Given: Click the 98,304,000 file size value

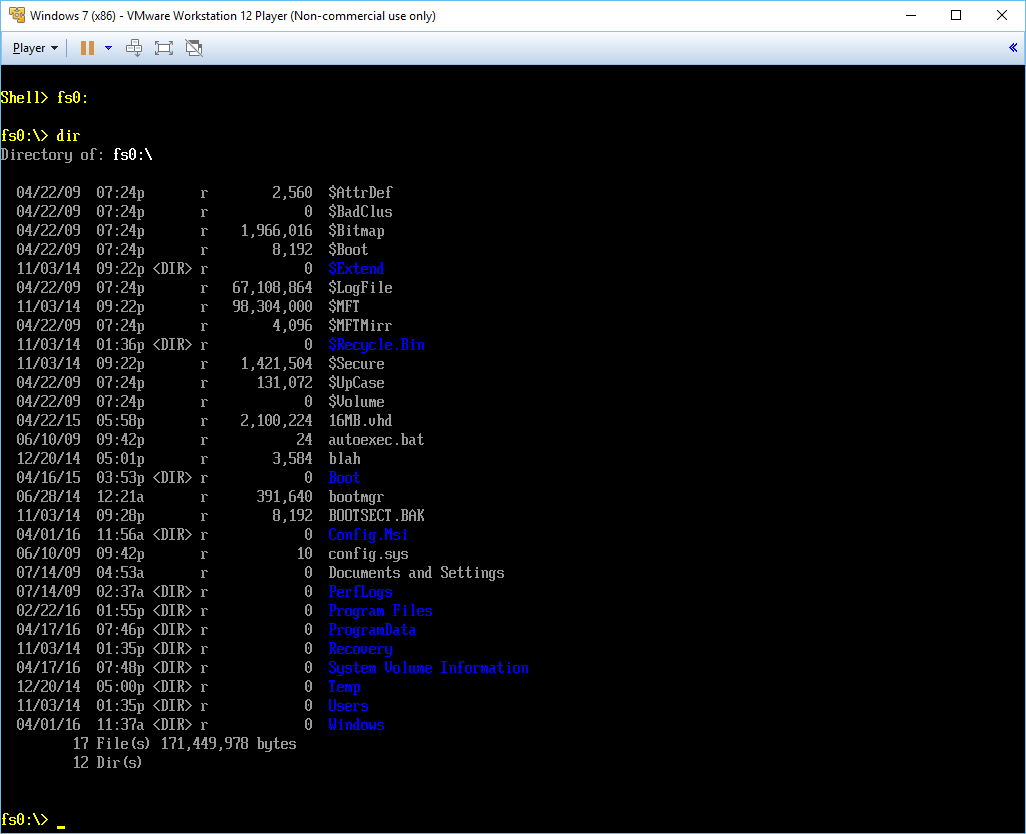Looking at the screenshot, I should (272, 306).
